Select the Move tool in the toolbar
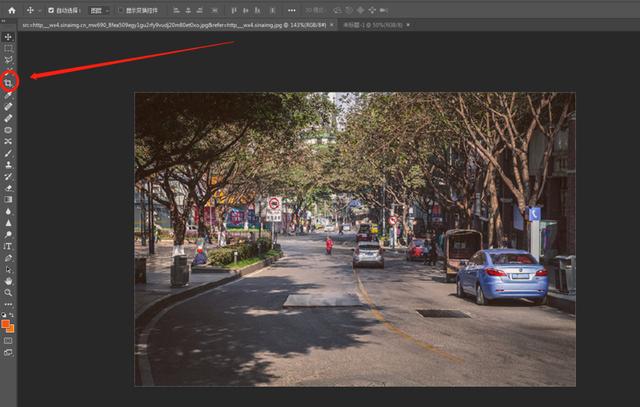 pos(8,36)
